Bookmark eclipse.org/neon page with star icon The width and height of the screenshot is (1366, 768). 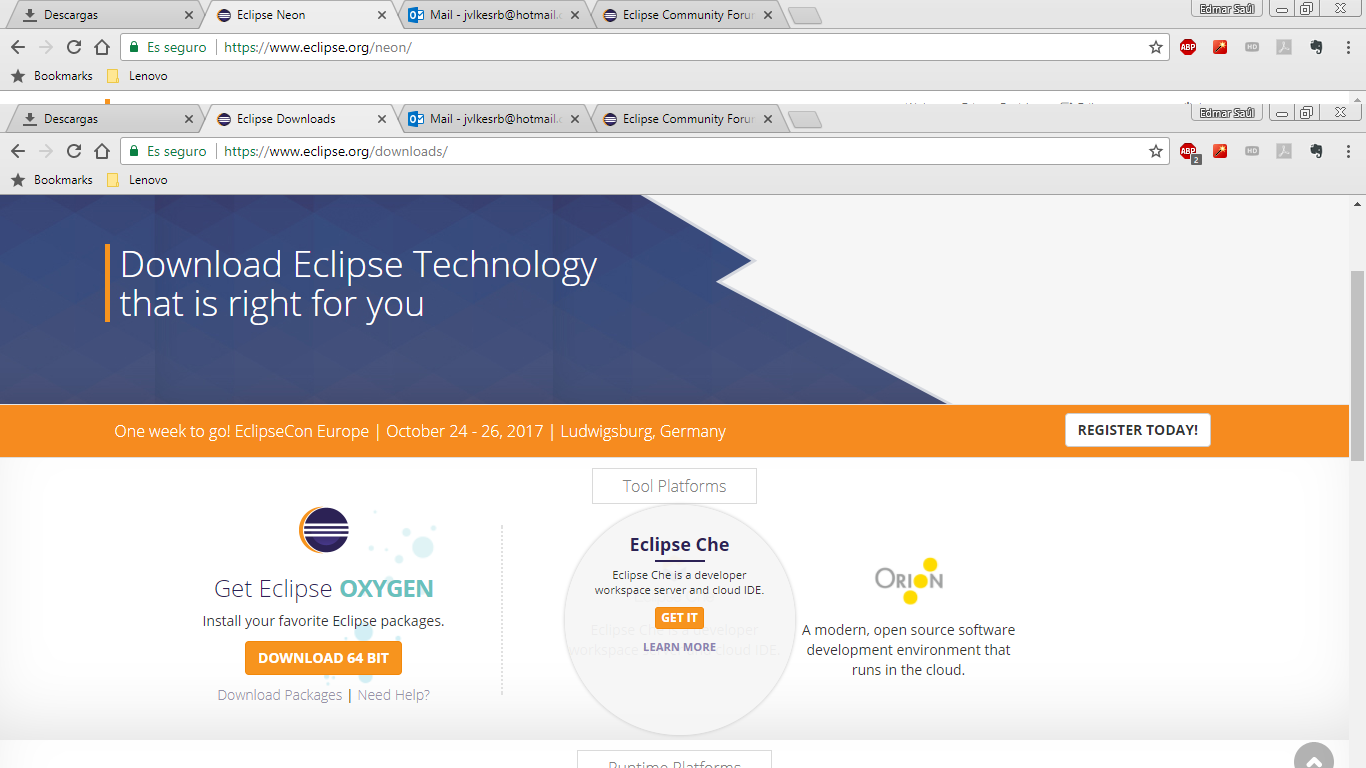pos(1156,47)
